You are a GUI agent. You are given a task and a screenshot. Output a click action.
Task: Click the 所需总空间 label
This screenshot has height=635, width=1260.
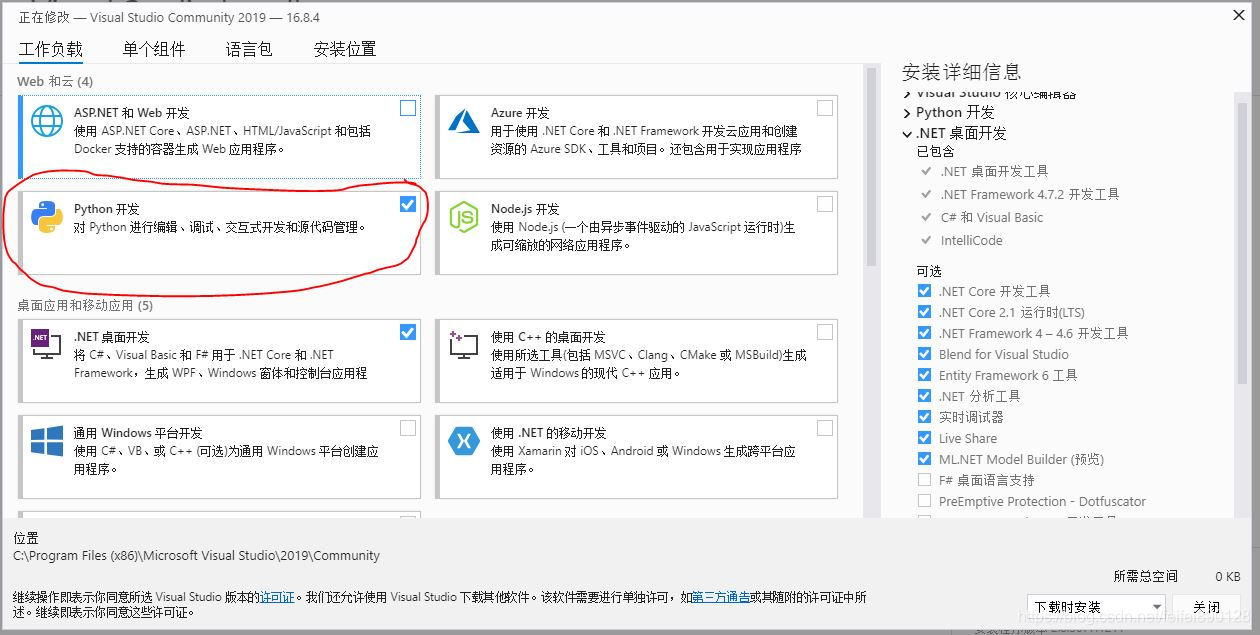1145,577
